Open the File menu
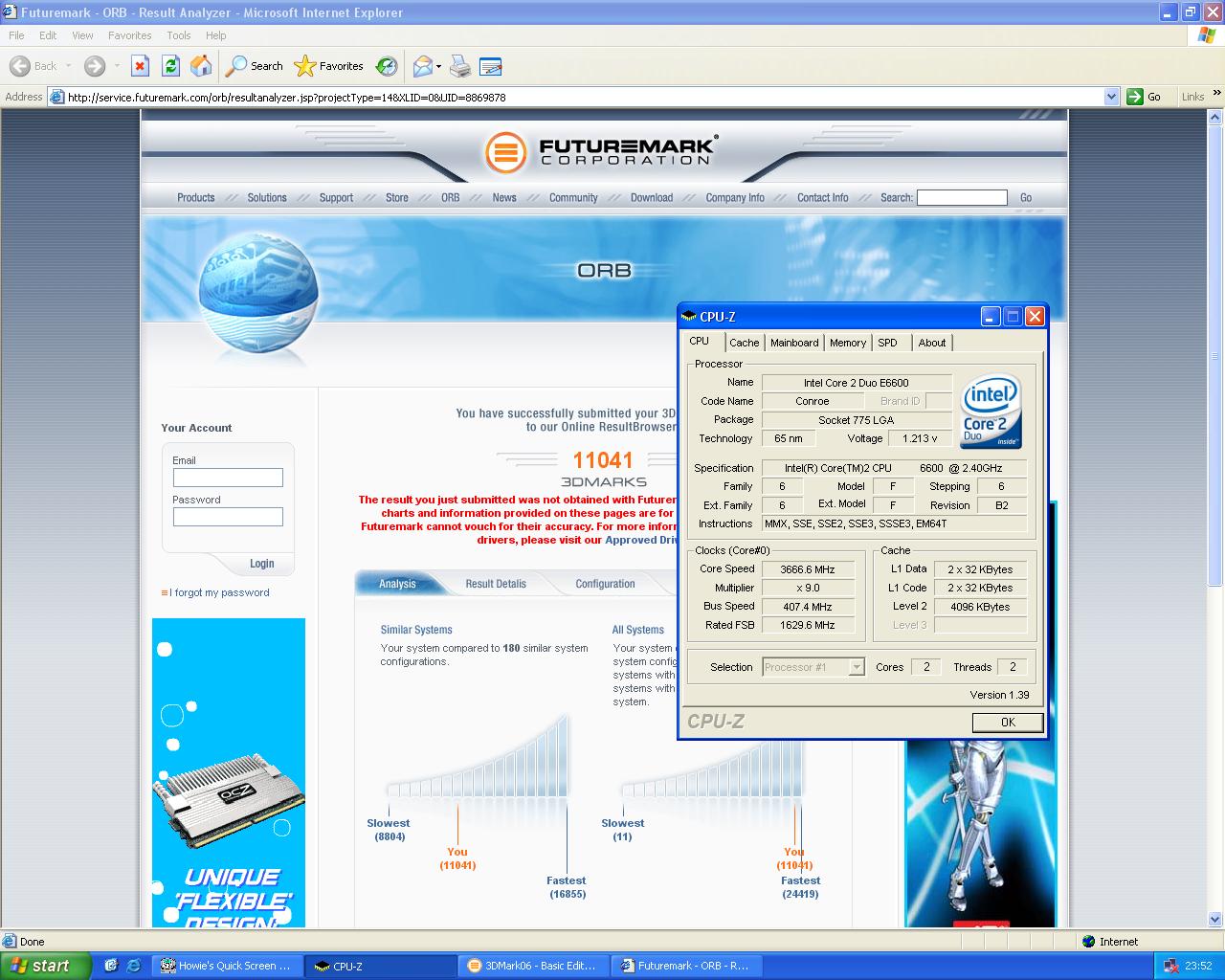 pyautogui.click(x=16, y=35)
